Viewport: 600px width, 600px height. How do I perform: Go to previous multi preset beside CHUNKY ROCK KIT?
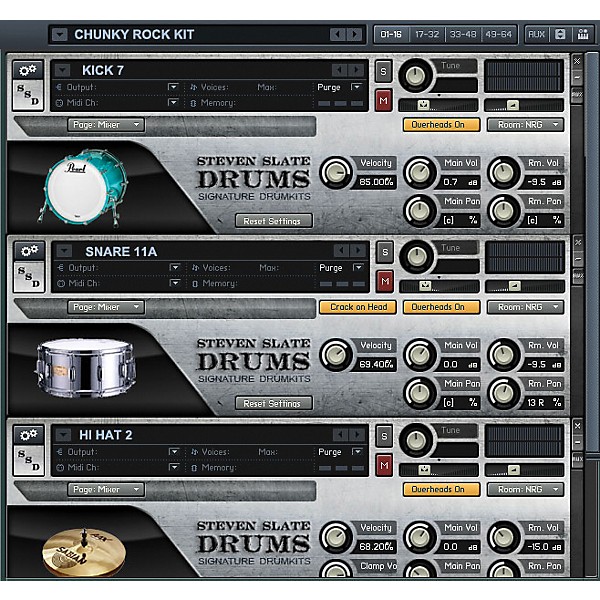[x=338, y=34]
